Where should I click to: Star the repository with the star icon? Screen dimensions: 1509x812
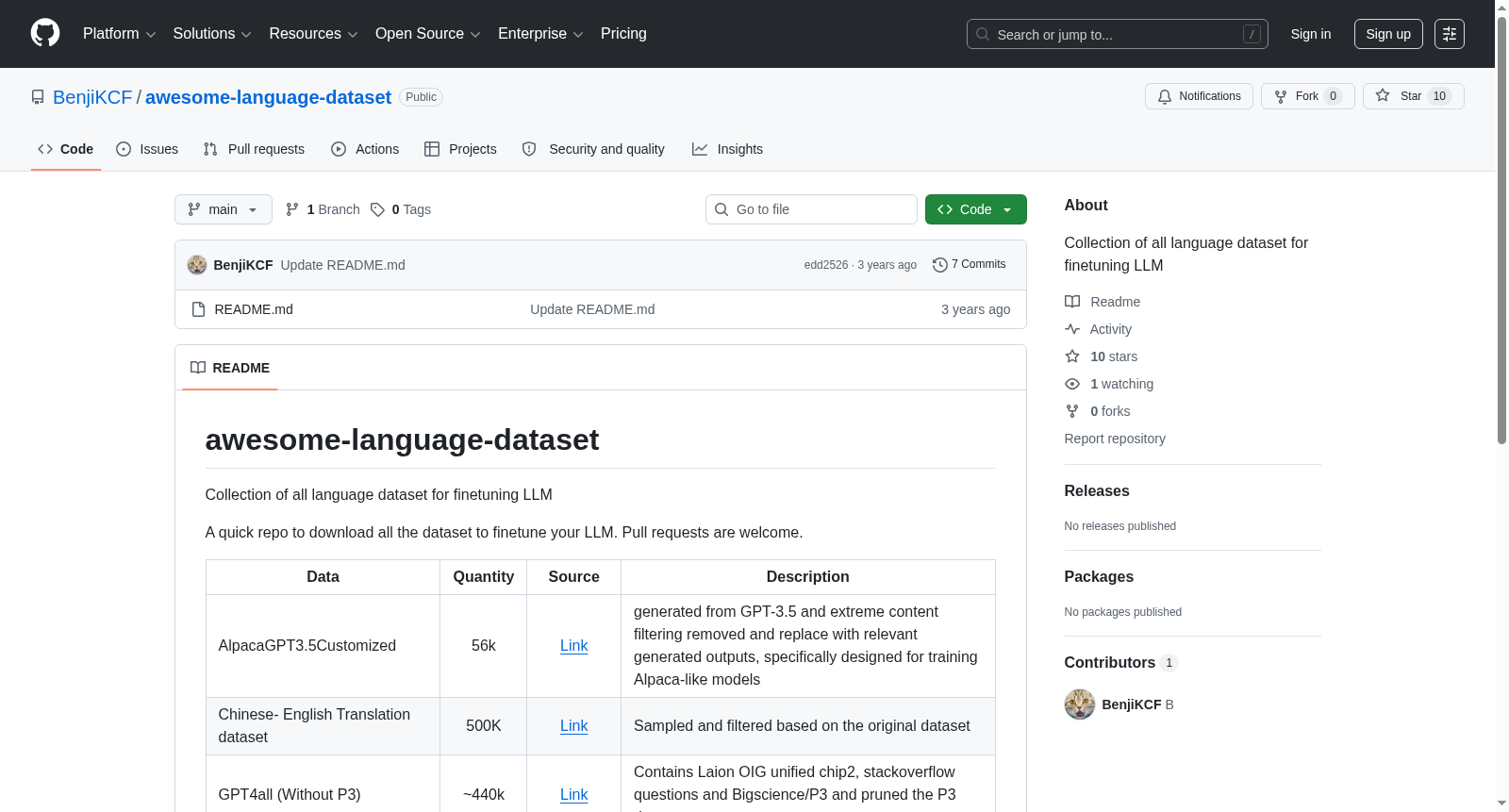coord(1383,95)
